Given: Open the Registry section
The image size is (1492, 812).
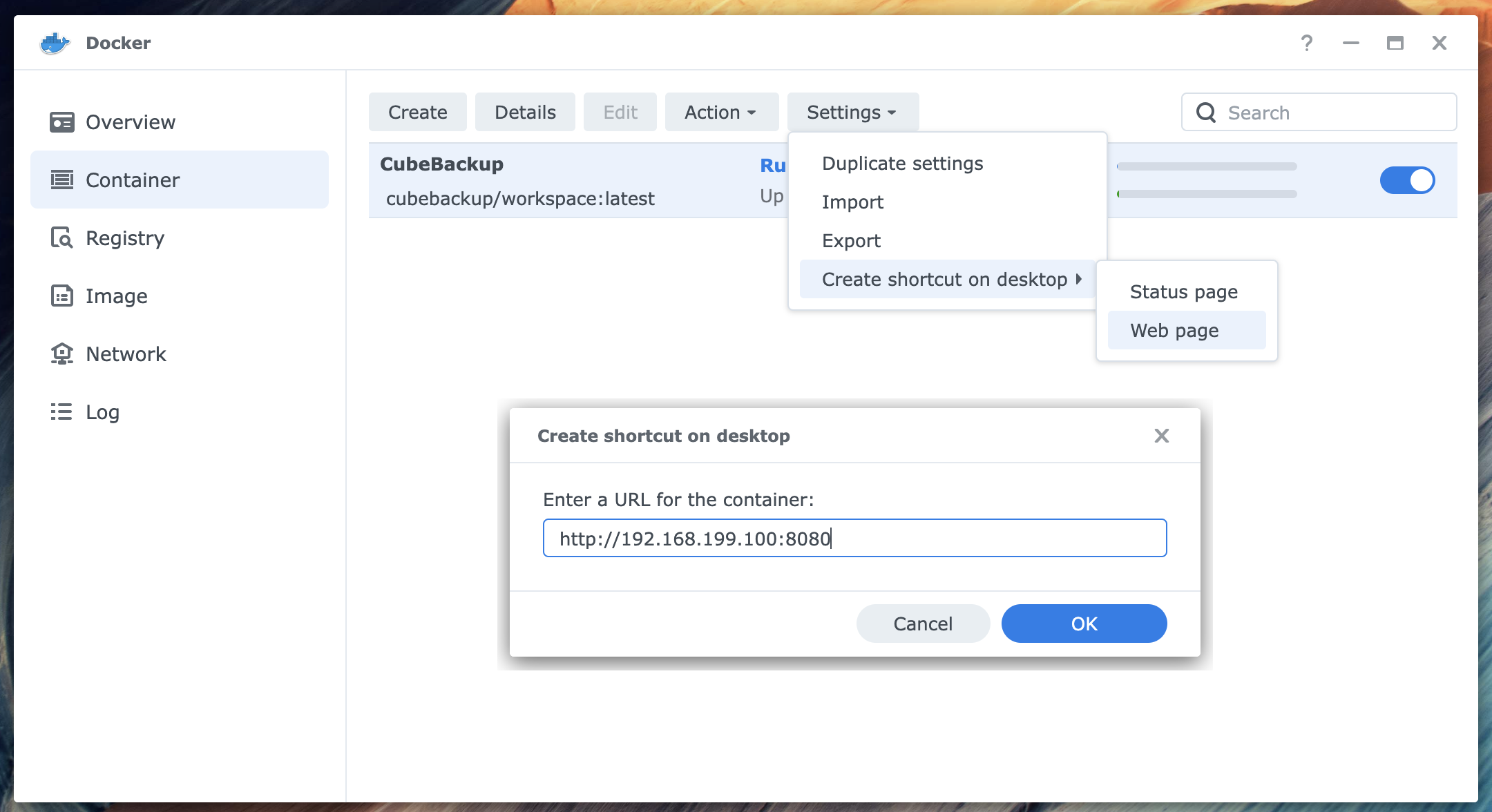Looking at the screenshot, I should [125, 238].
